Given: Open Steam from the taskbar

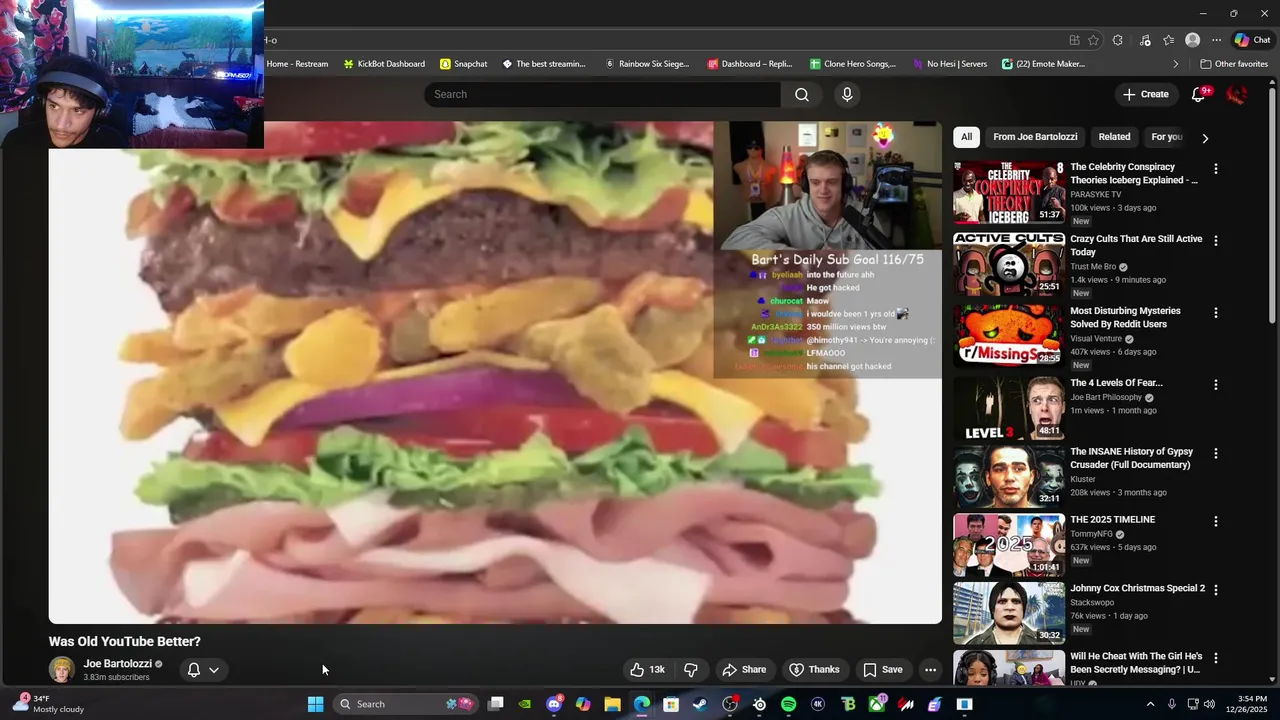Looking at the screenshot, I should [x=700, y=704].
